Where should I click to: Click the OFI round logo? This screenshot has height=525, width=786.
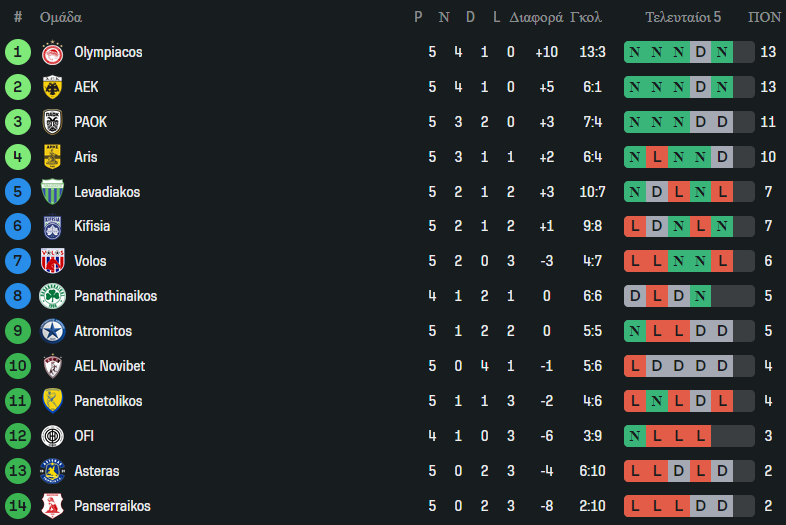tap(52, 436)
